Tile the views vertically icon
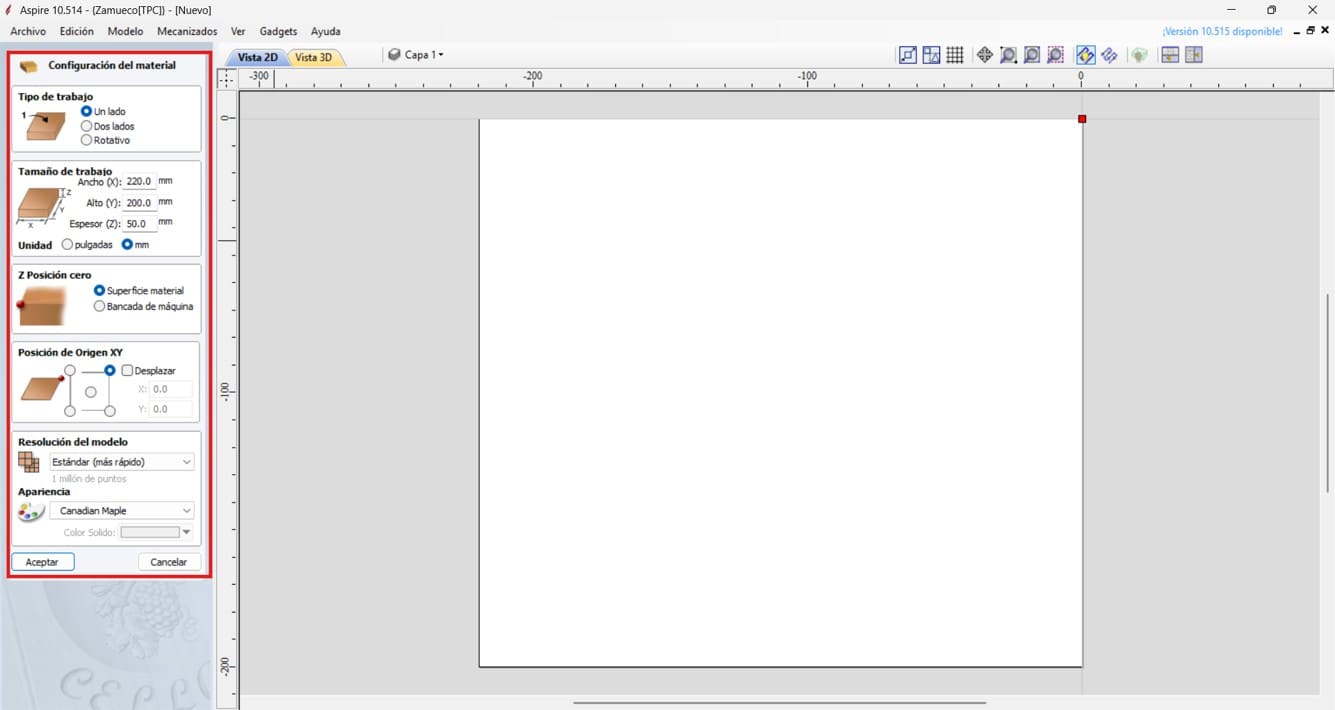Viewport: 1335px width, 710px height. tap(1193, 55)
